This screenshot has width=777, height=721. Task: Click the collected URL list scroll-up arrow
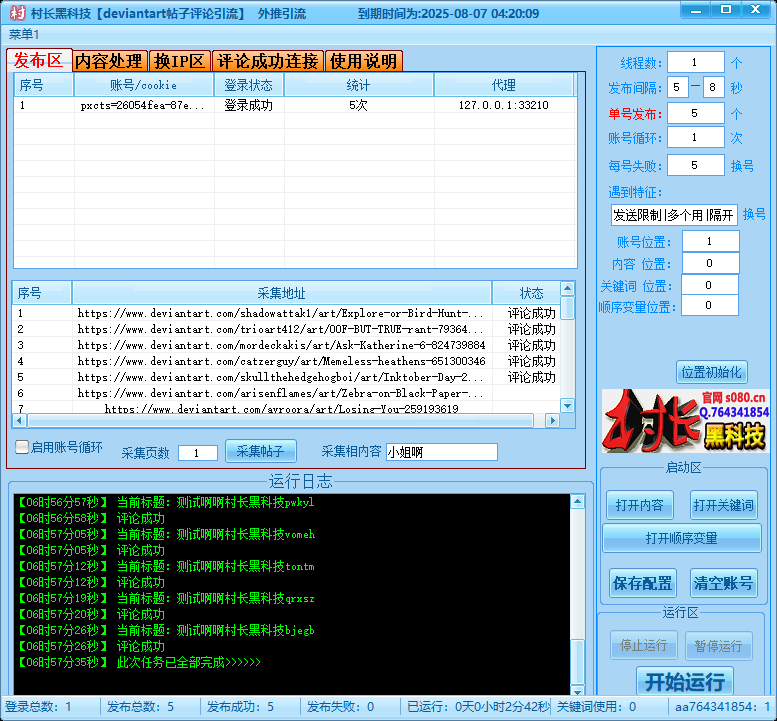[x=568, y=290]
